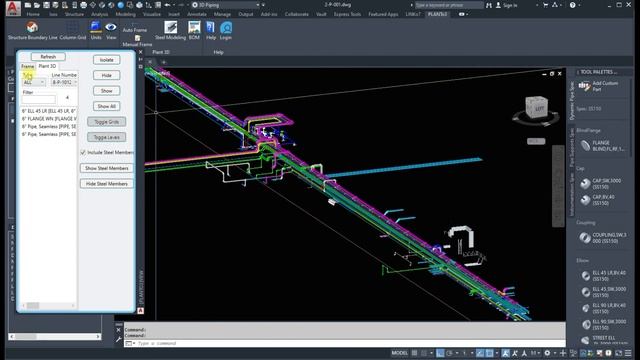
Task: Switch to the Frame tab in panel
Action: (x=28, y=66)
